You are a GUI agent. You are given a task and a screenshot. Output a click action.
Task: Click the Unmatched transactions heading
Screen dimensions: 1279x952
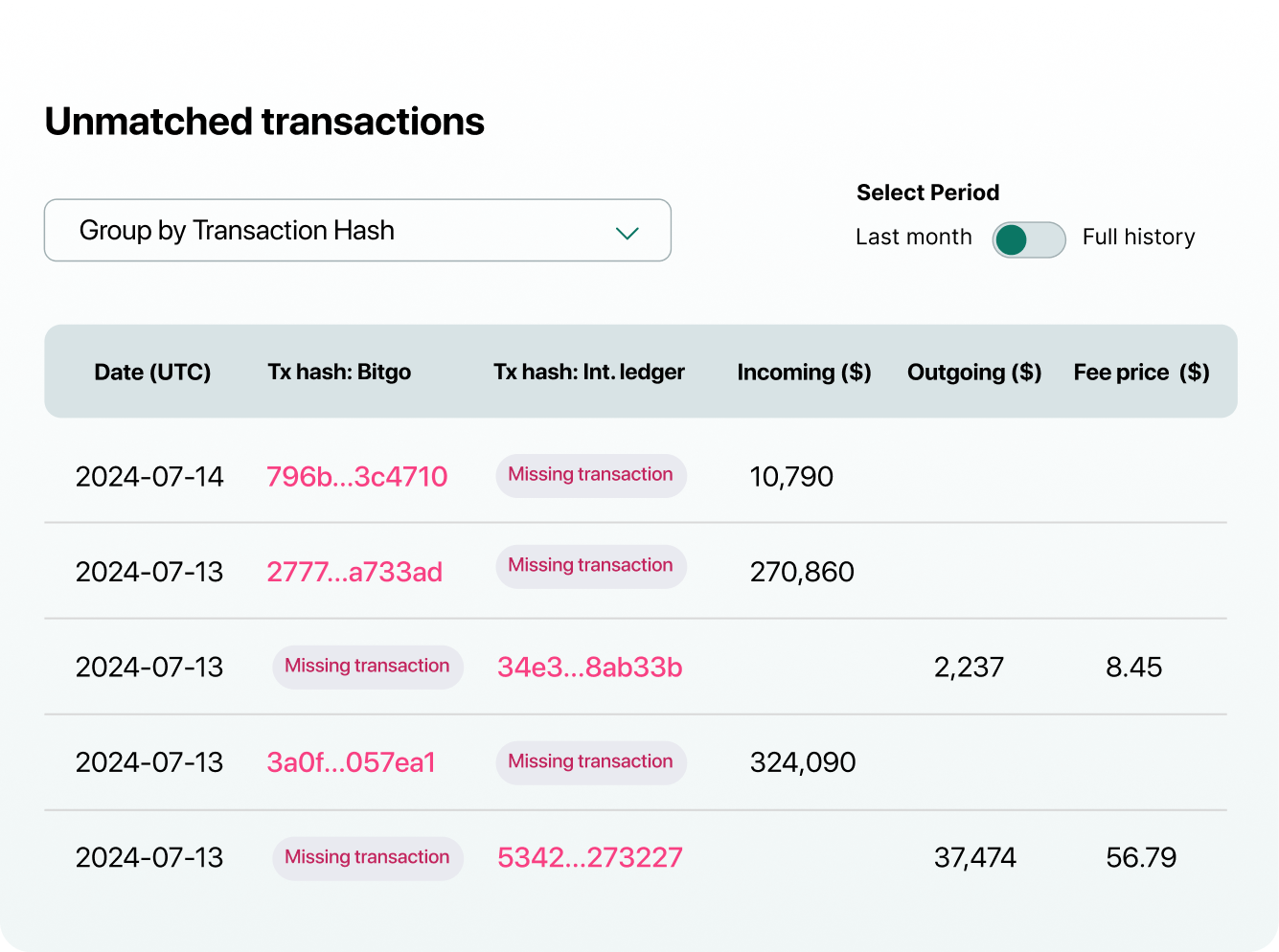point(264,122)
